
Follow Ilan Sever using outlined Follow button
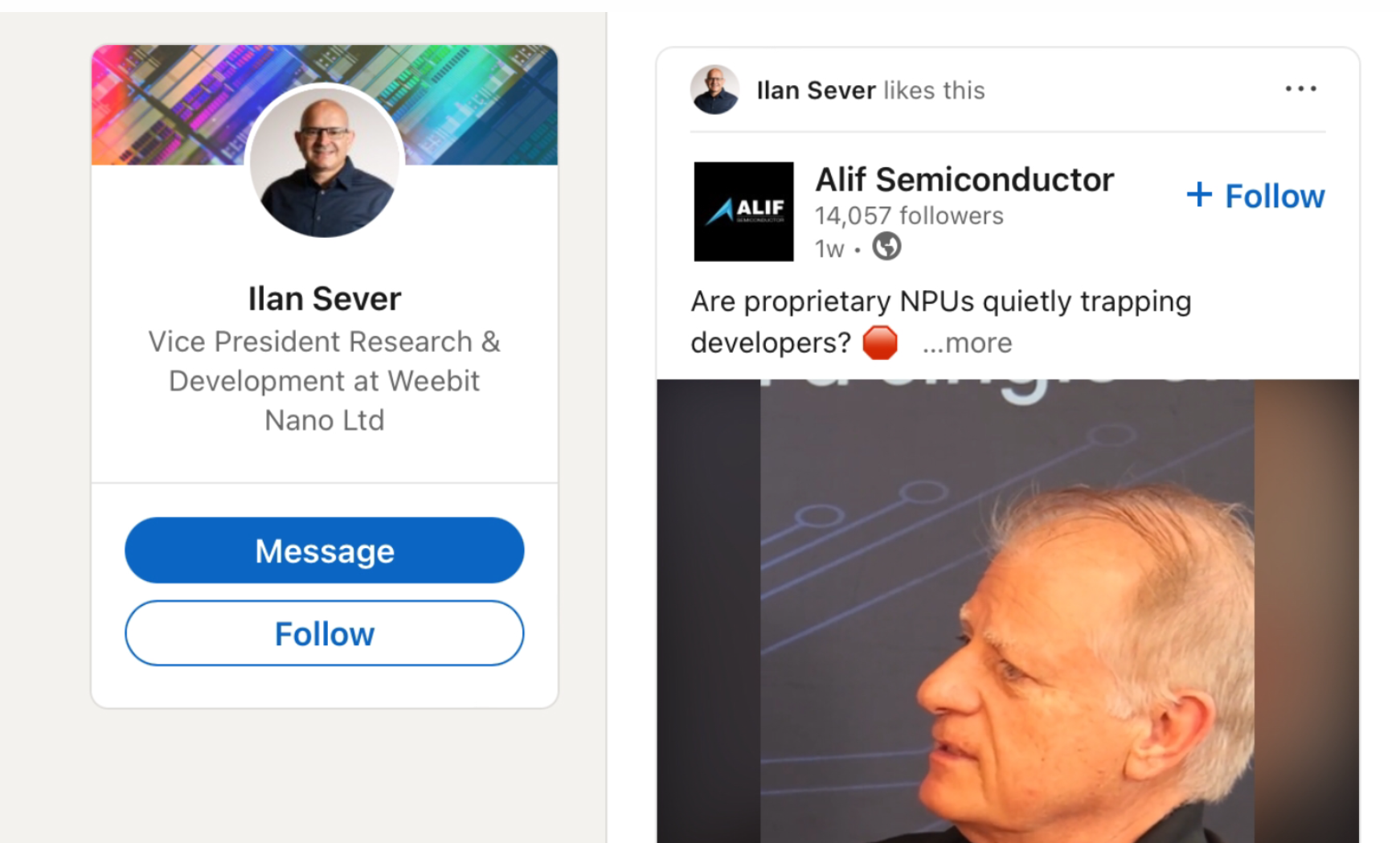pyautogui.click(x=325, y=633)
